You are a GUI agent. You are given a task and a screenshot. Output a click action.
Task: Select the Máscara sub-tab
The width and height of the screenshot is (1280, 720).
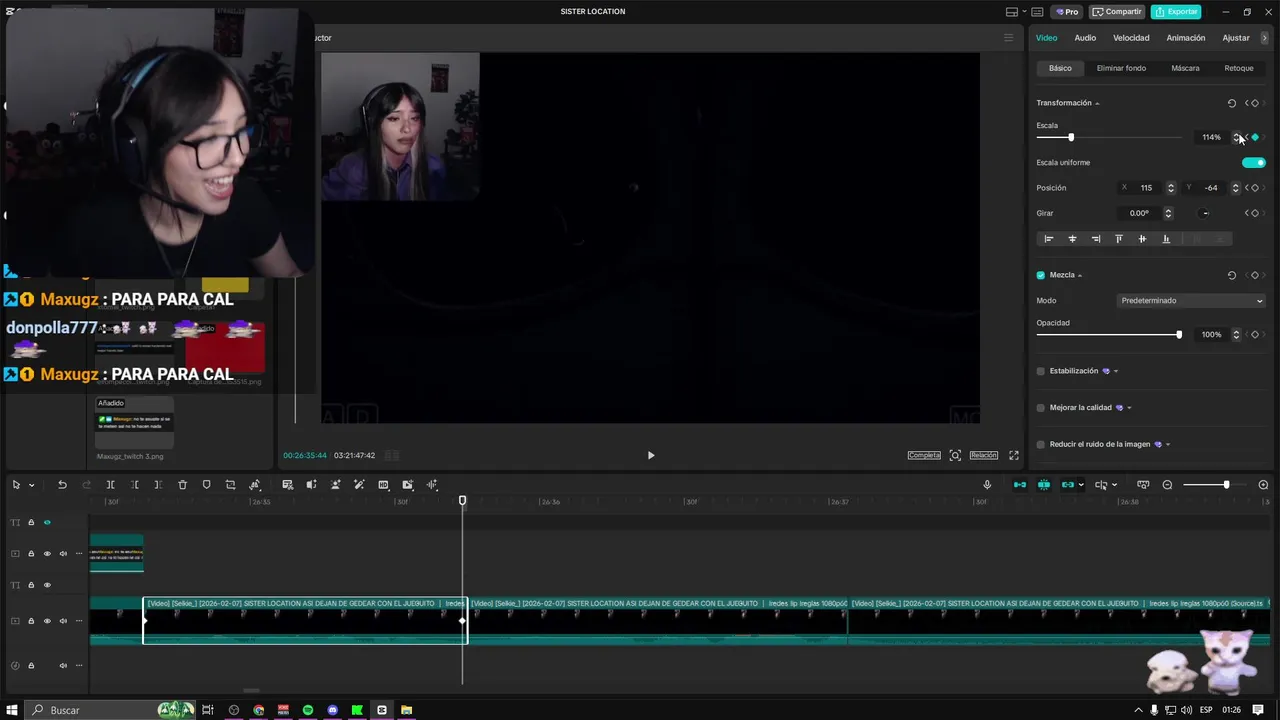pyautogui.click(x=1185, y=68)
